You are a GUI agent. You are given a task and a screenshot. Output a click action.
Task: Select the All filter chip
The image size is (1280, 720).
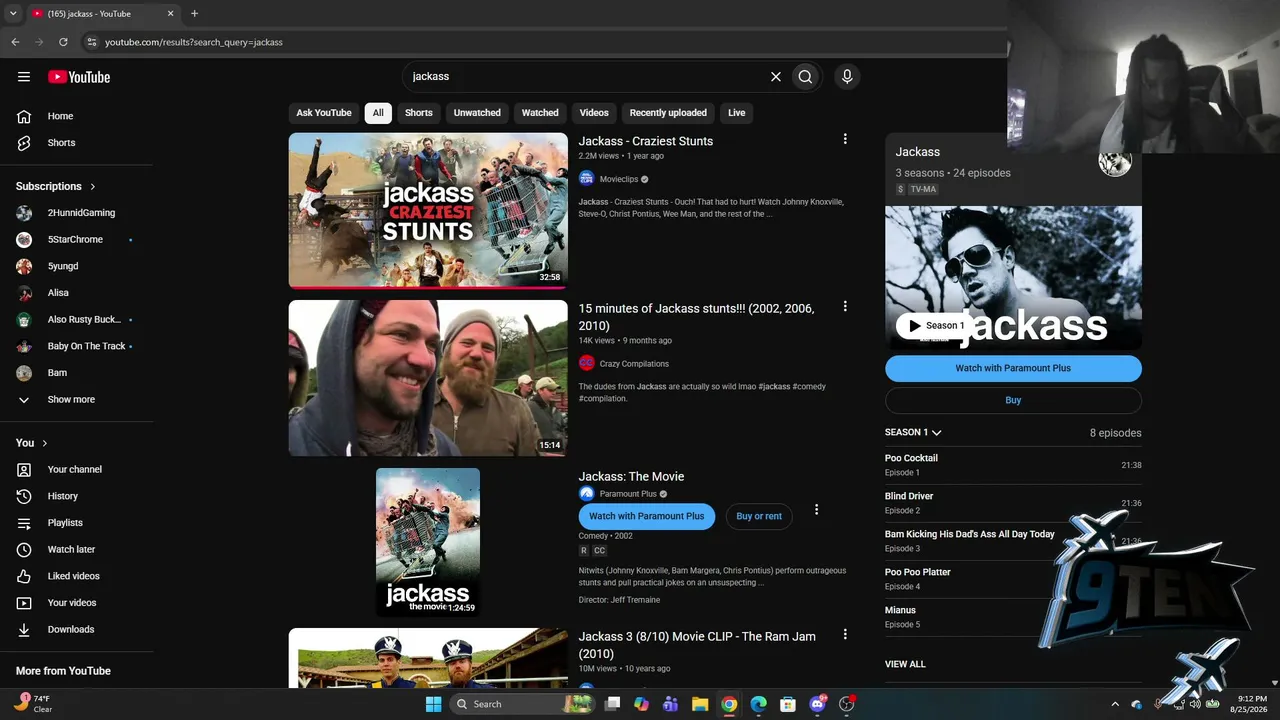[x=378, y=113]
